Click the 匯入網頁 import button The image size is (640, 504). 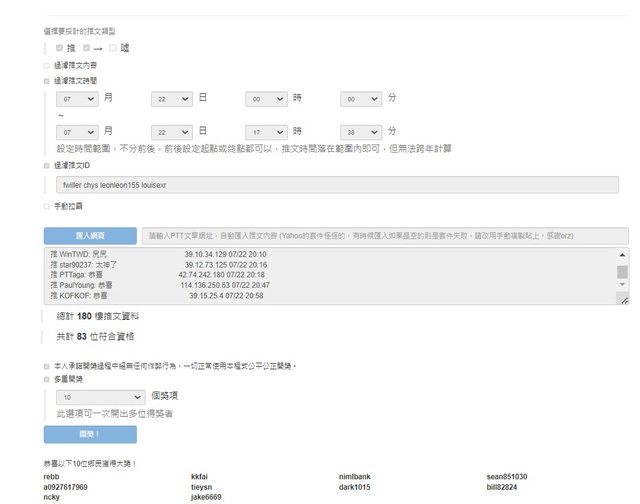tap(89, 236)
